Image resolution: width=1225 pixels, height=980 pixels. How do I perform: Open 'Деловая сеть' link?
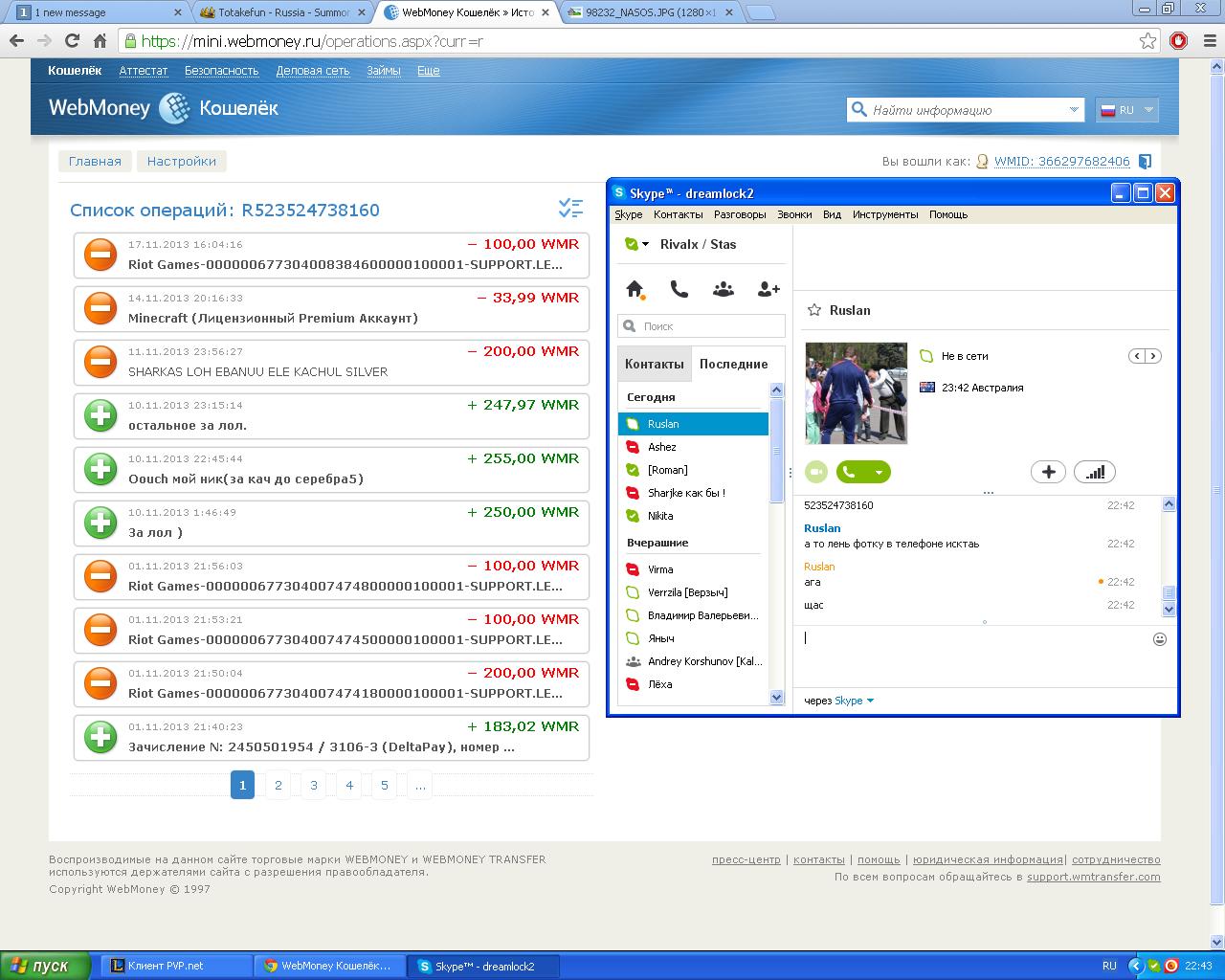pyautogui.click(x=313, y=71)
